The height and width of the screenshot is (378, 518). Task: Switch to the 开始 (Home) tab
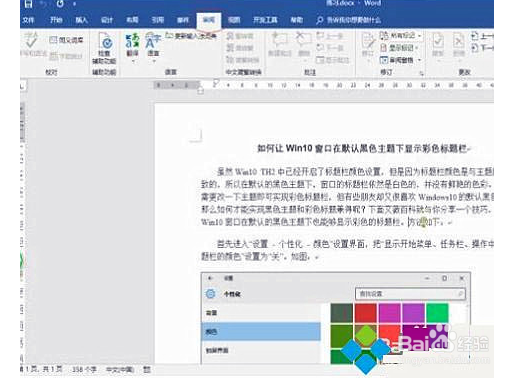click(x=56, y=20)
